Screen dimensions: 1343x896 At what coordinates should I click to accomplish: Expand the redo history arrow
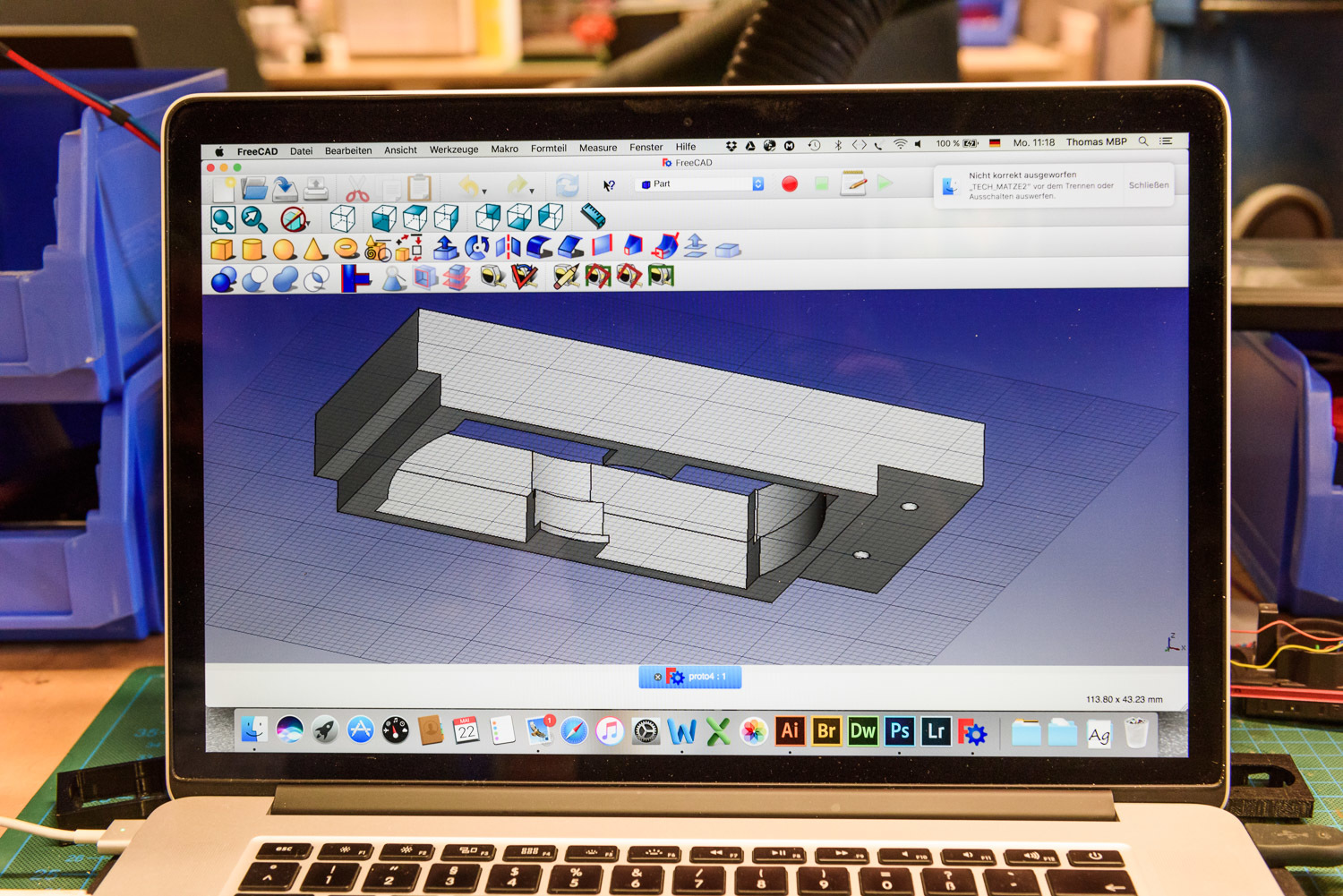point(532,190)
